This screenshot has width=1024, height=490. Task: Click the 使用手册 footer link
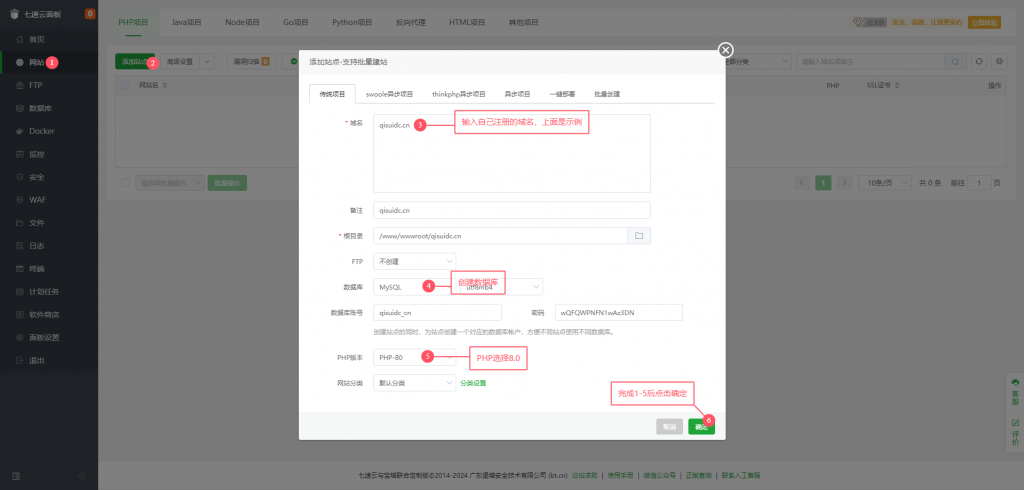(620, 476)
